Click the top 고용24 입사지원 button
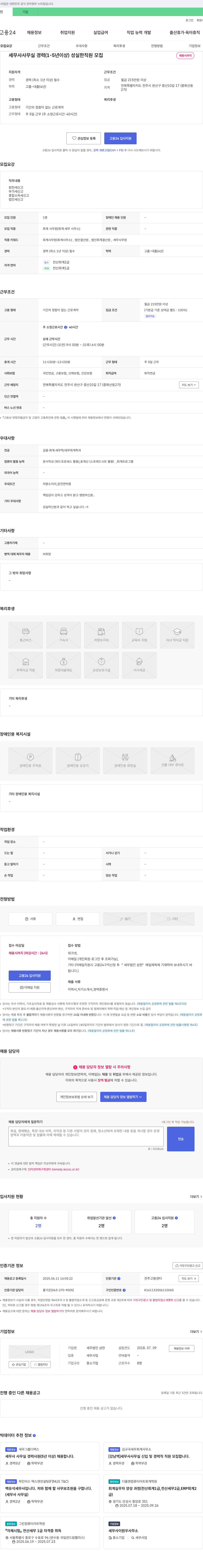The height and width of the screenshot is (1568, 203). (120, 138)
